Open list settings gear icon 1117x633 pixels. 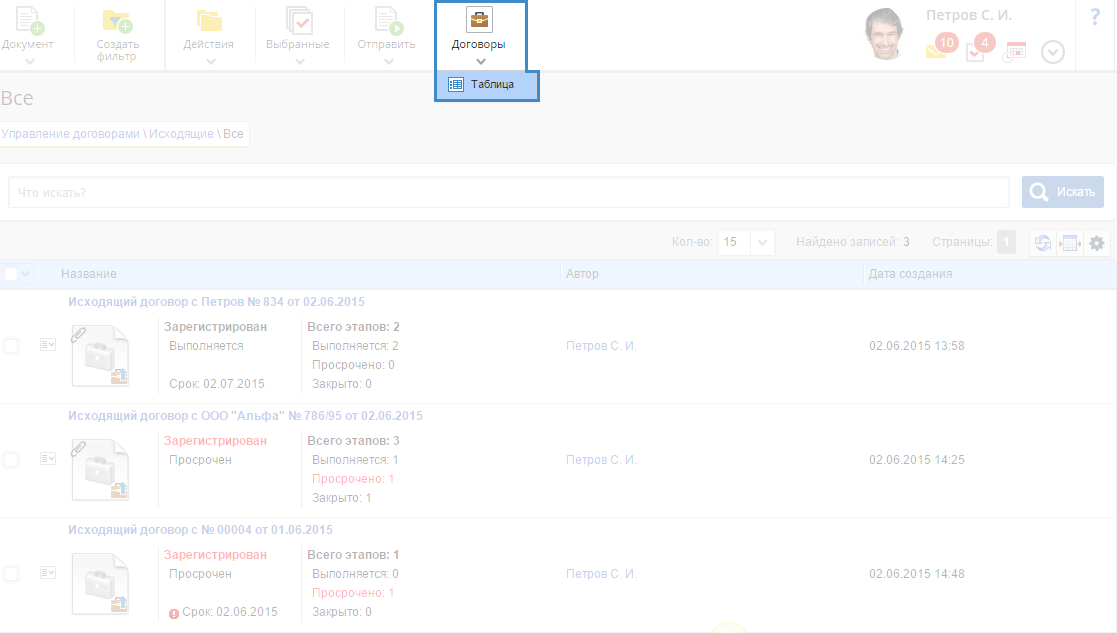tap(1097, 243)
